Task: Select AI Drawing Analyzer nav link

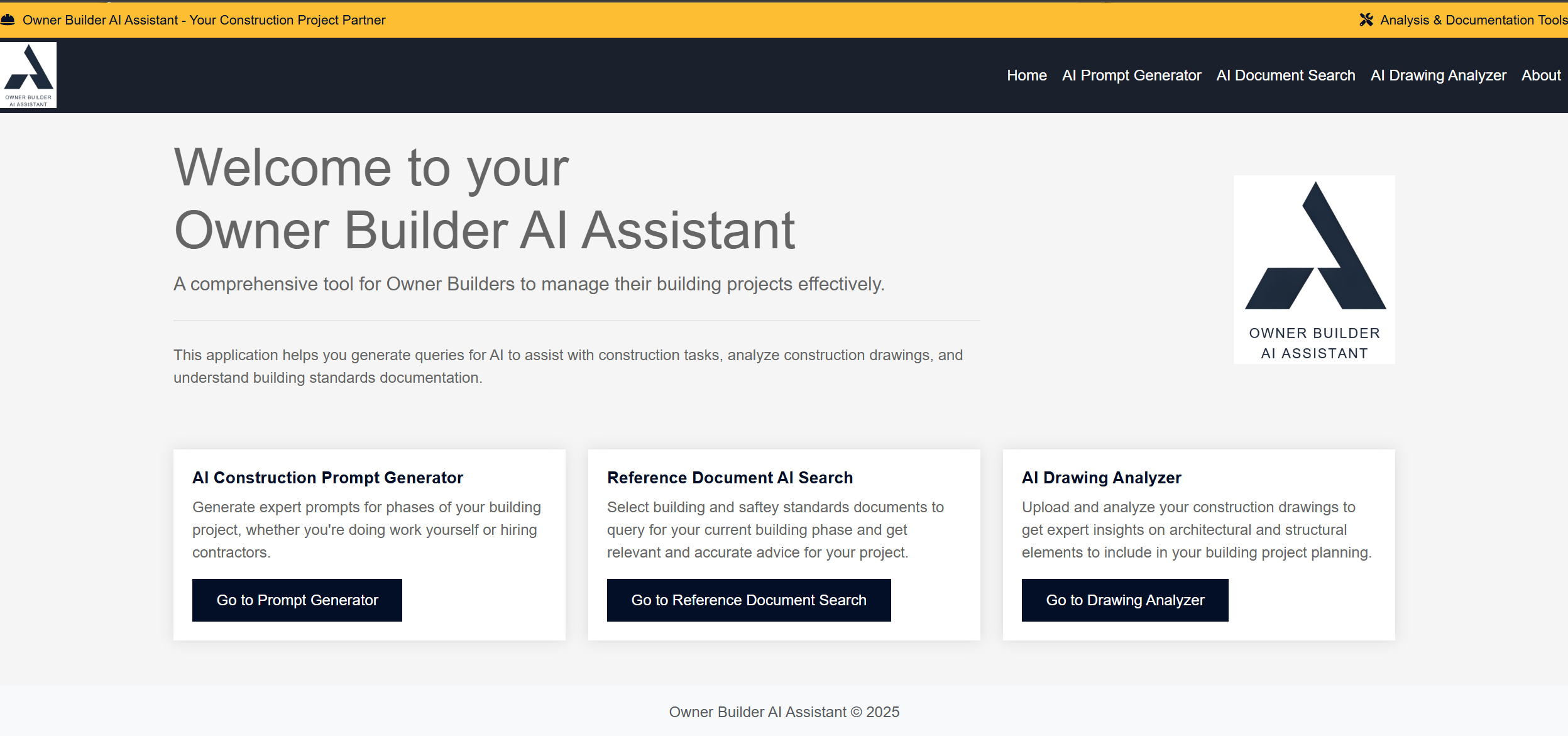Action: point(1438,75)
